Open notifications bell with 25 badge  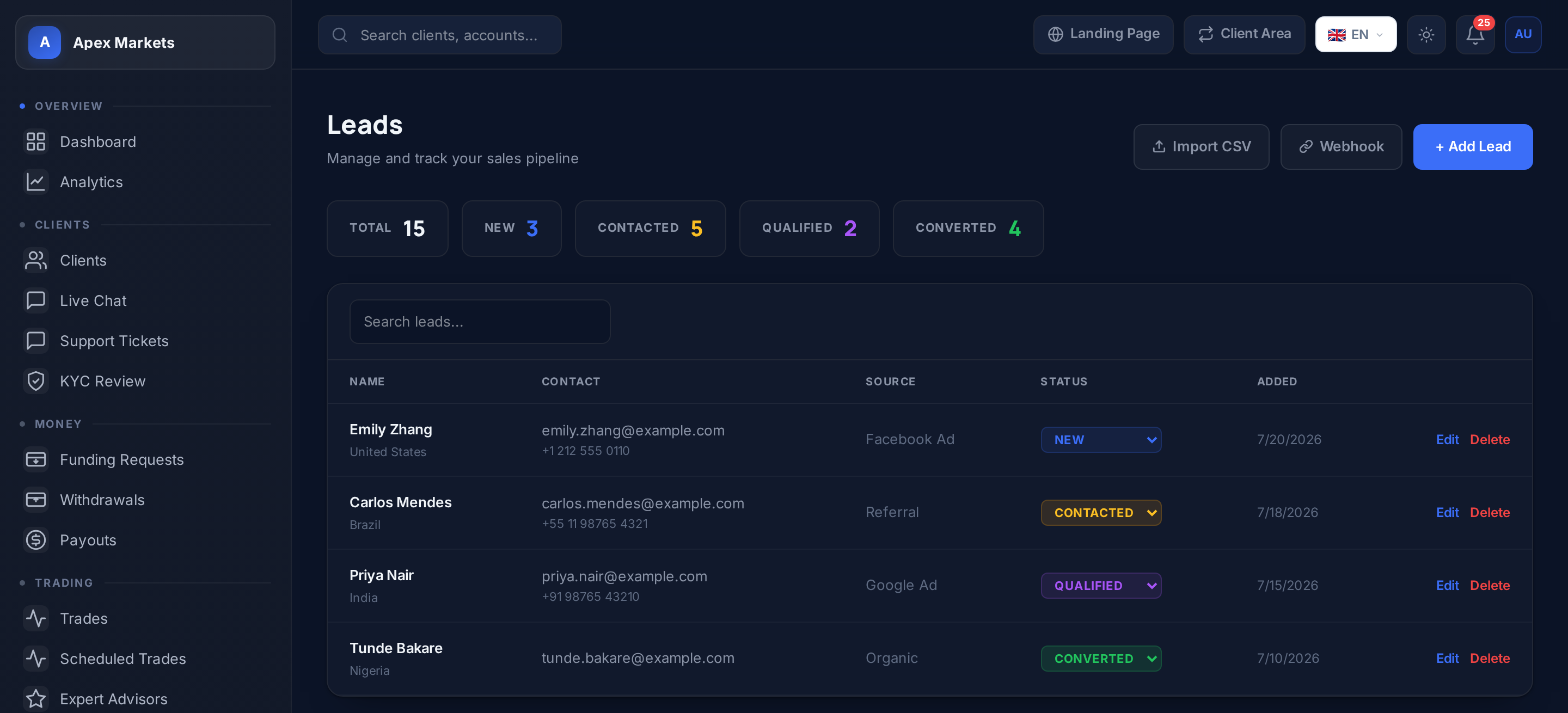click(1475, 35)
